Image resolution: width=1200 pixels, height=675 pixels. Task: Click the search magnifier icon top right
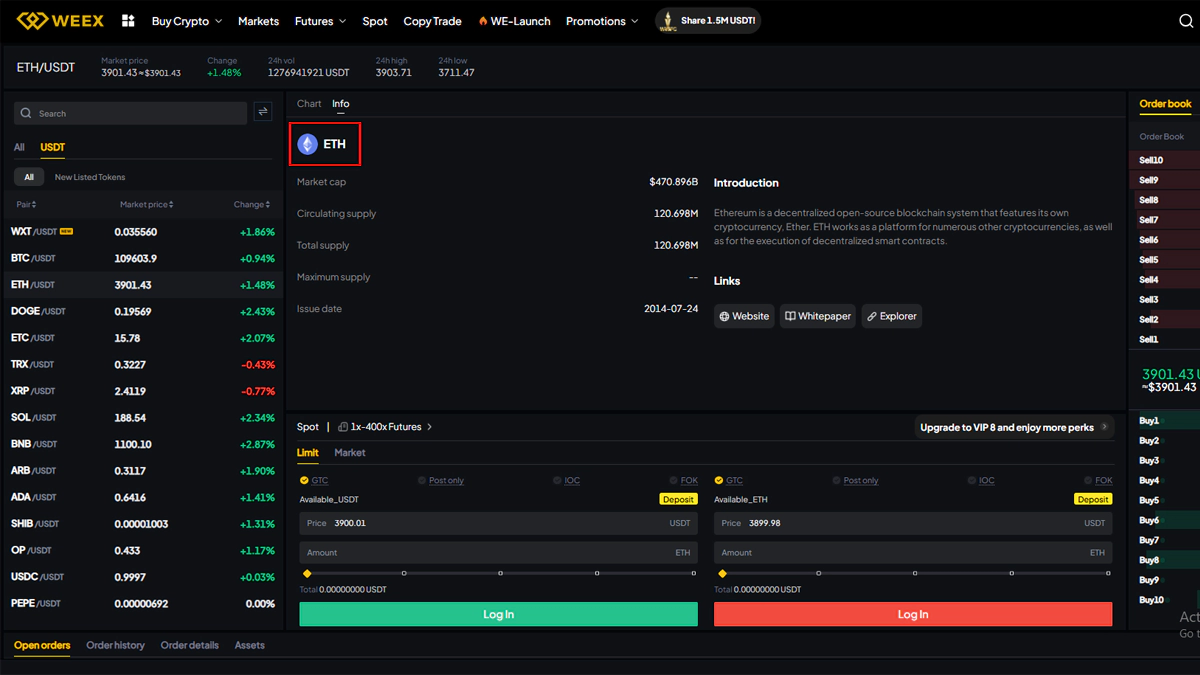coord(1186,22)
